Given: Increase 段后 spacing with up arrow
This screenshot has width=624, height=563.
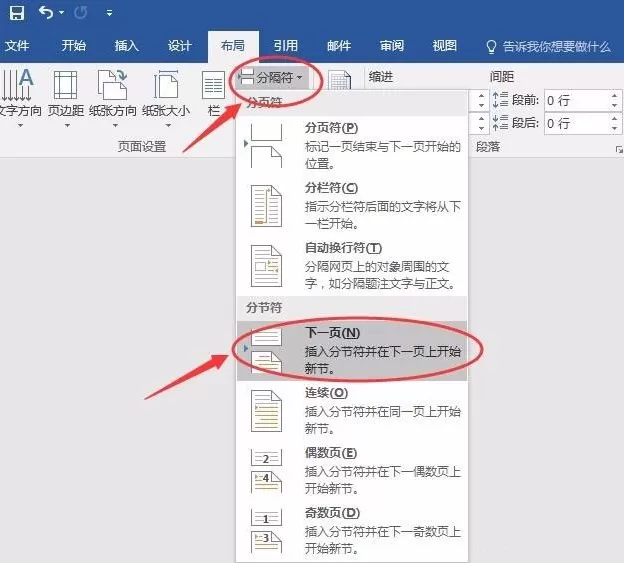Looking at the screenshot, I should [615, 119].
